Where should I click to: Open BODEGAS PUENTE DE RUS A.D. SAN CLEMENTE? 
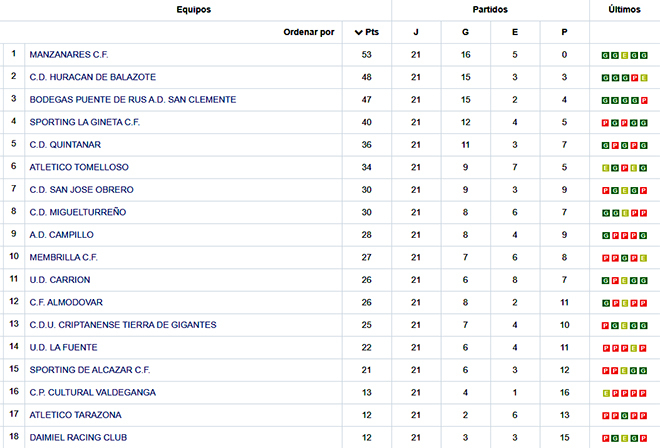point(133,100)
